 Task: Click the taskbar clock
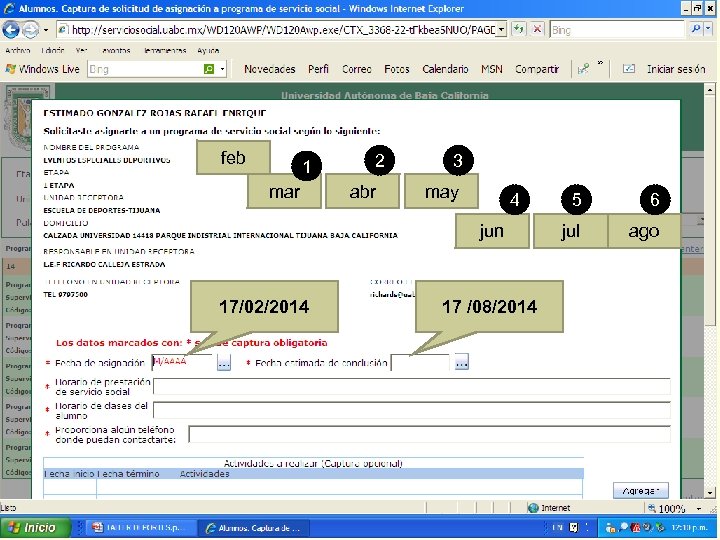coord(689,528)
